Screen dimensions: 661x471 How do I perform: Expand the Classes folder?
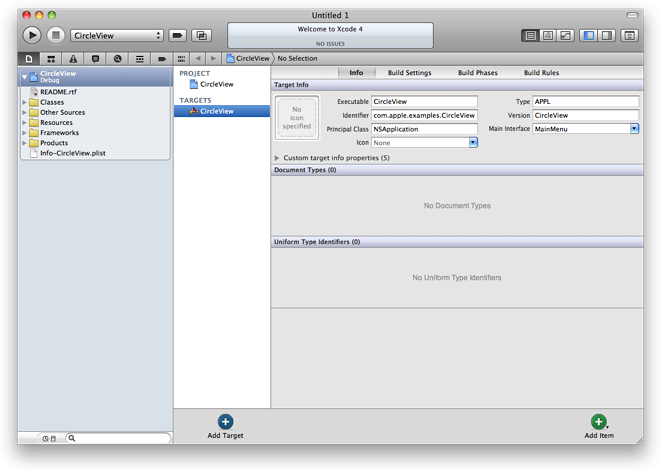click(x=24, y=102)
